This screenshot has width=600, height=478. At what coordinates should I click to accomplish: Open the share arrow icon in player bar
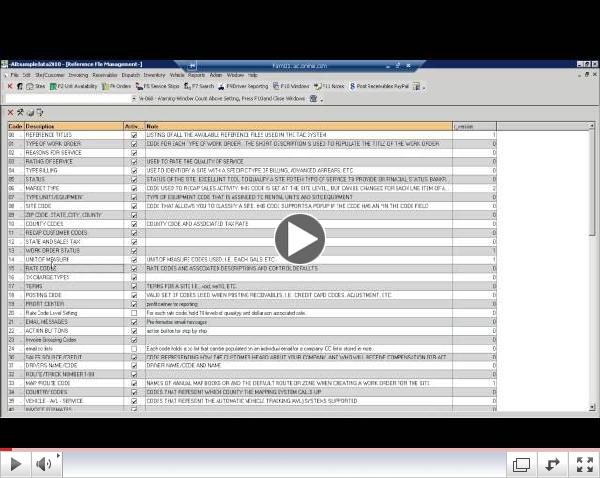coord(552,464)
